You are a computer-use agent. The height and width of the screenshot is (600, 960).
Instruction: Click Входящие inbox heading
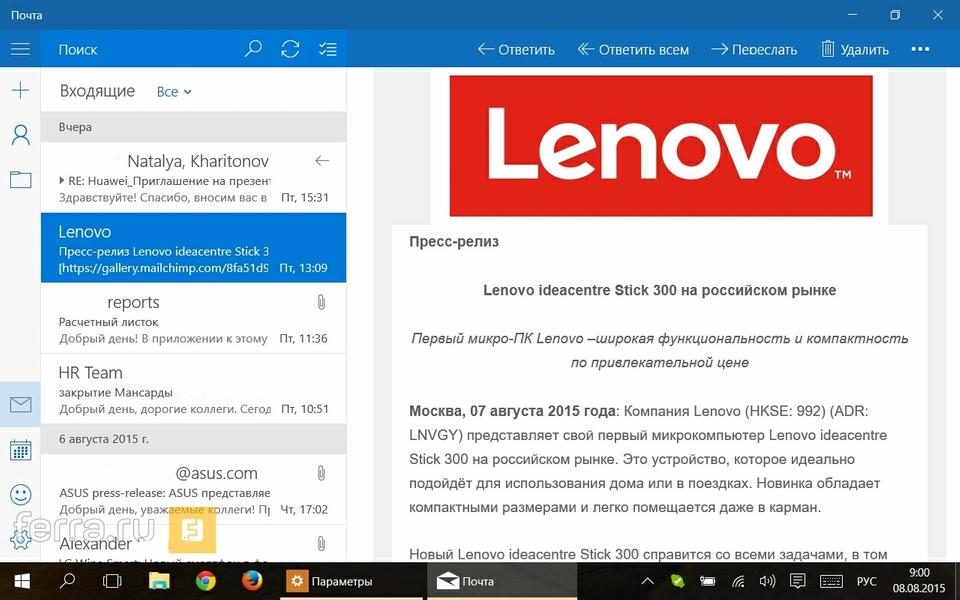tap(97, 91)
